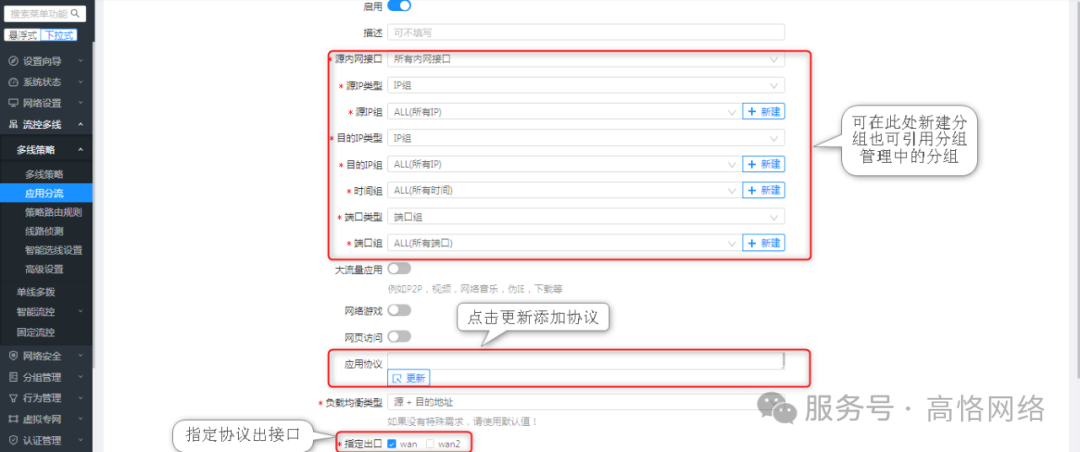Viewport: 1080px width, 452px height.
Task: Select the 应用分流 menu item
Action: point(44,193)
